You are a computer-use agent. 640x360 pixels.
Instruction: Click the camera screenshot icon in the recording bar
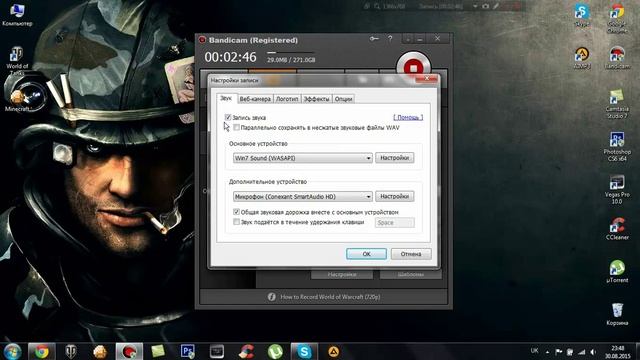click(x=485, y=6)
